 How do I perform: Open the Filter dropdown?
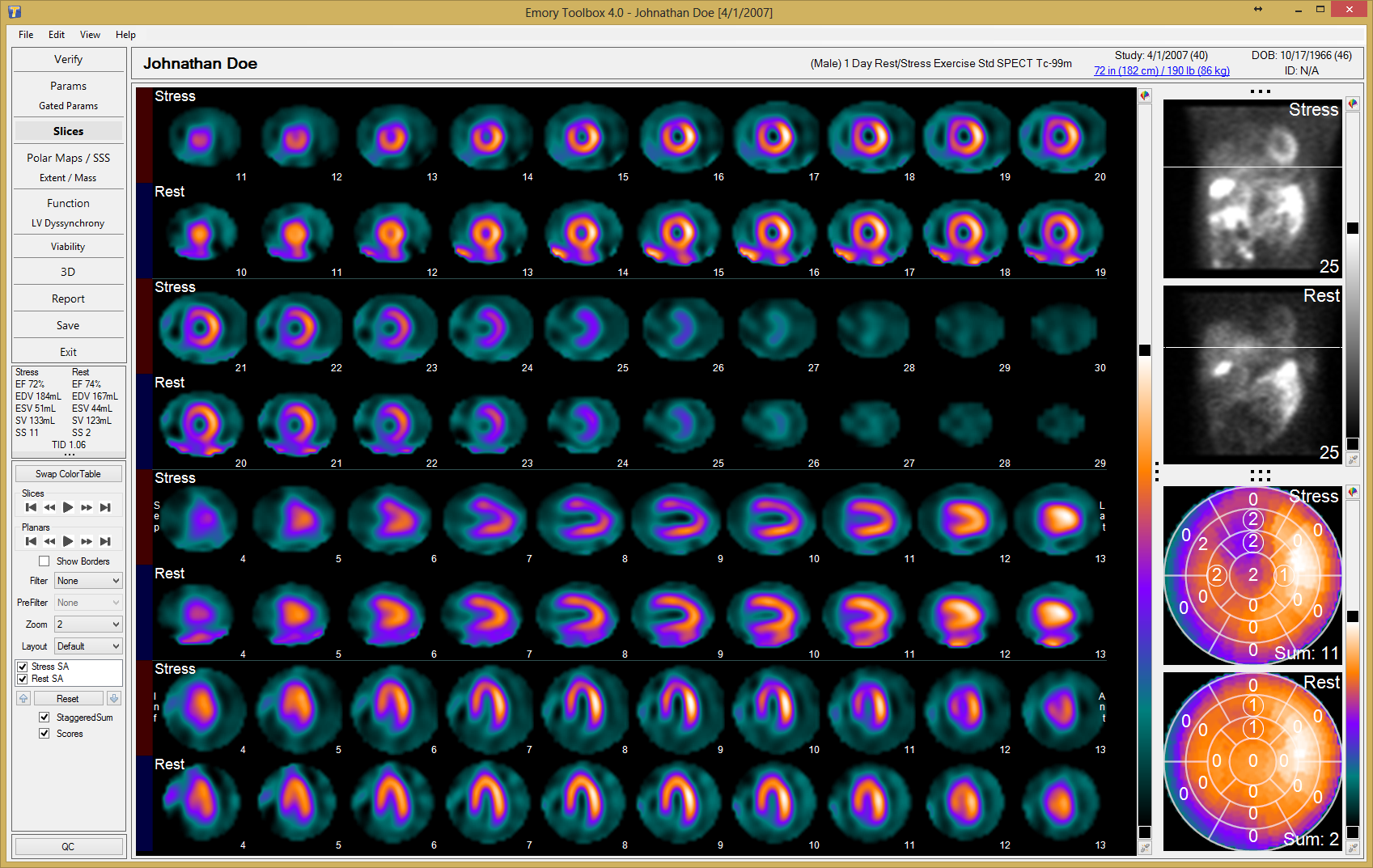(88, 581)
